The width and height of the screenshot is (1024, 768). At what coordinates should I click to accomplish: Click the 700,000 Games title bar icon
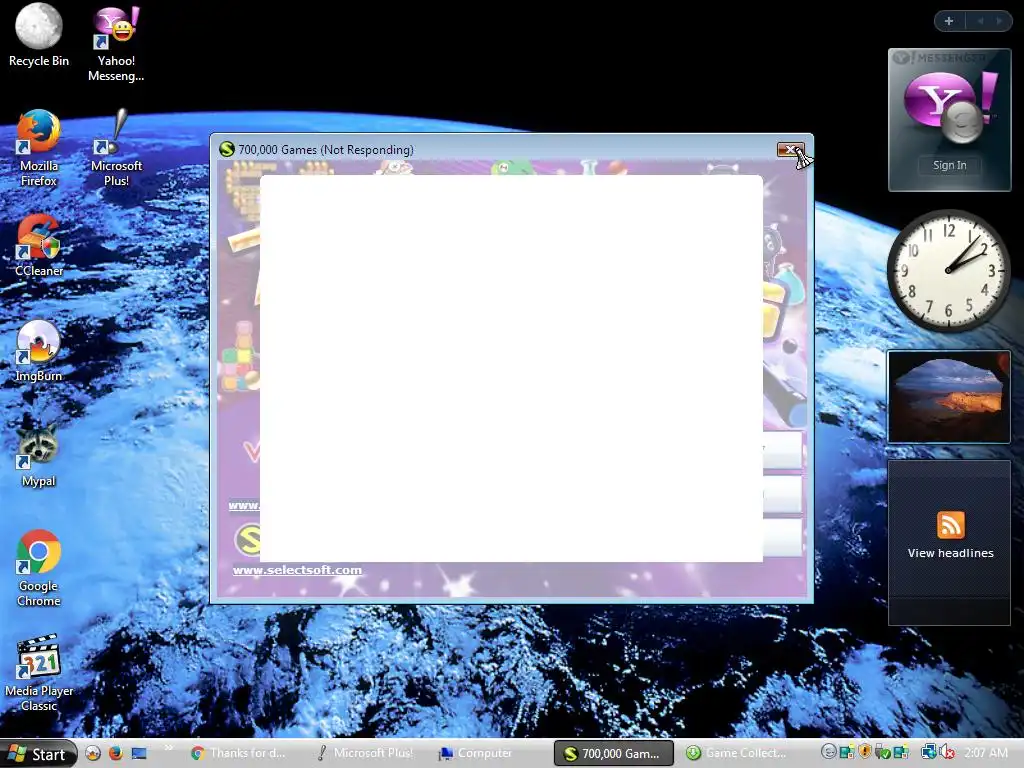(227, 150)
